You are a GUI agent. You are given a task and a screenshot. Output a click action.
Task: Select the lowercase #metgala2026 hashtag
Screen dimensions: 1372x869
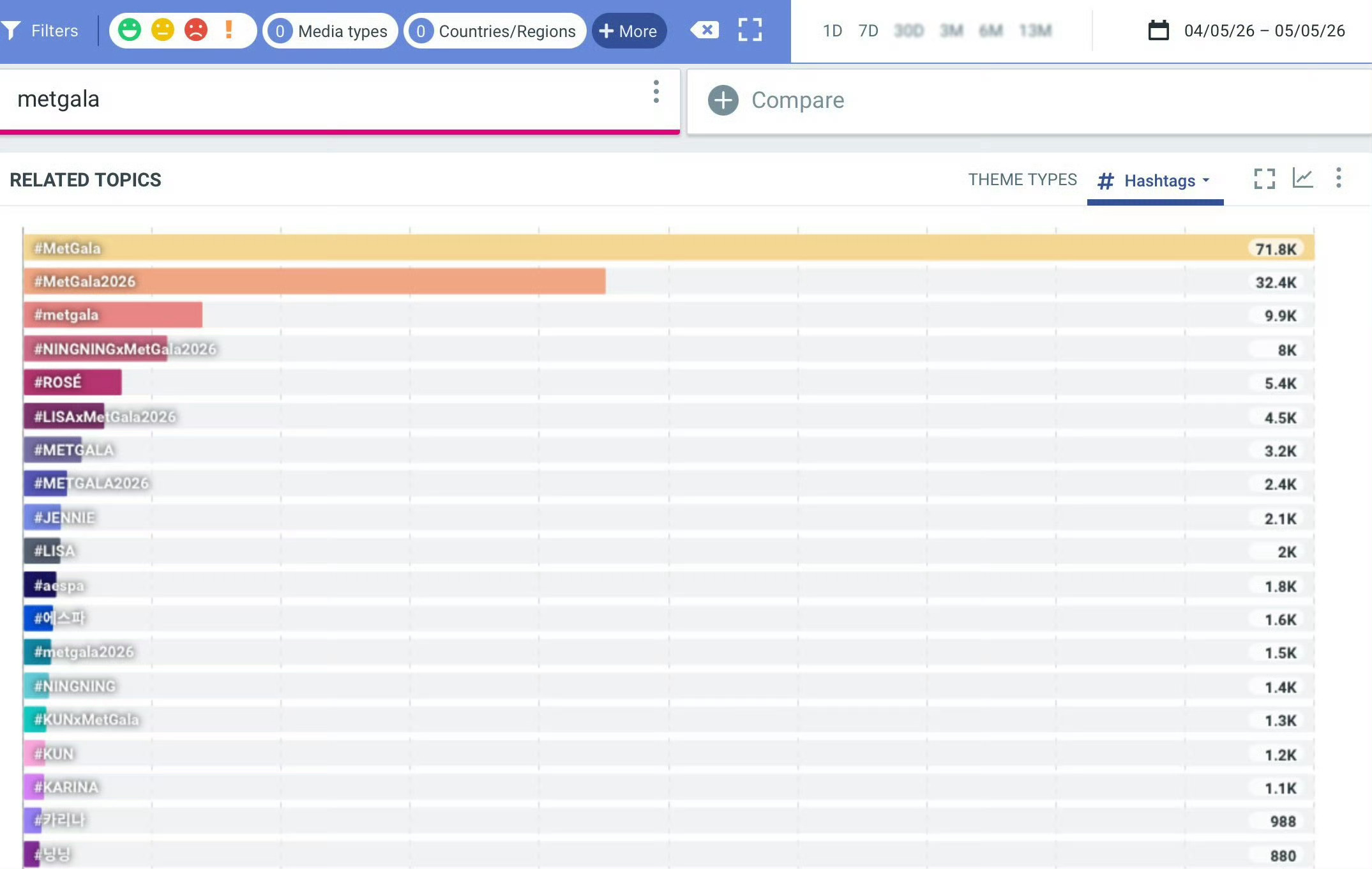click(x=84, y=651)
